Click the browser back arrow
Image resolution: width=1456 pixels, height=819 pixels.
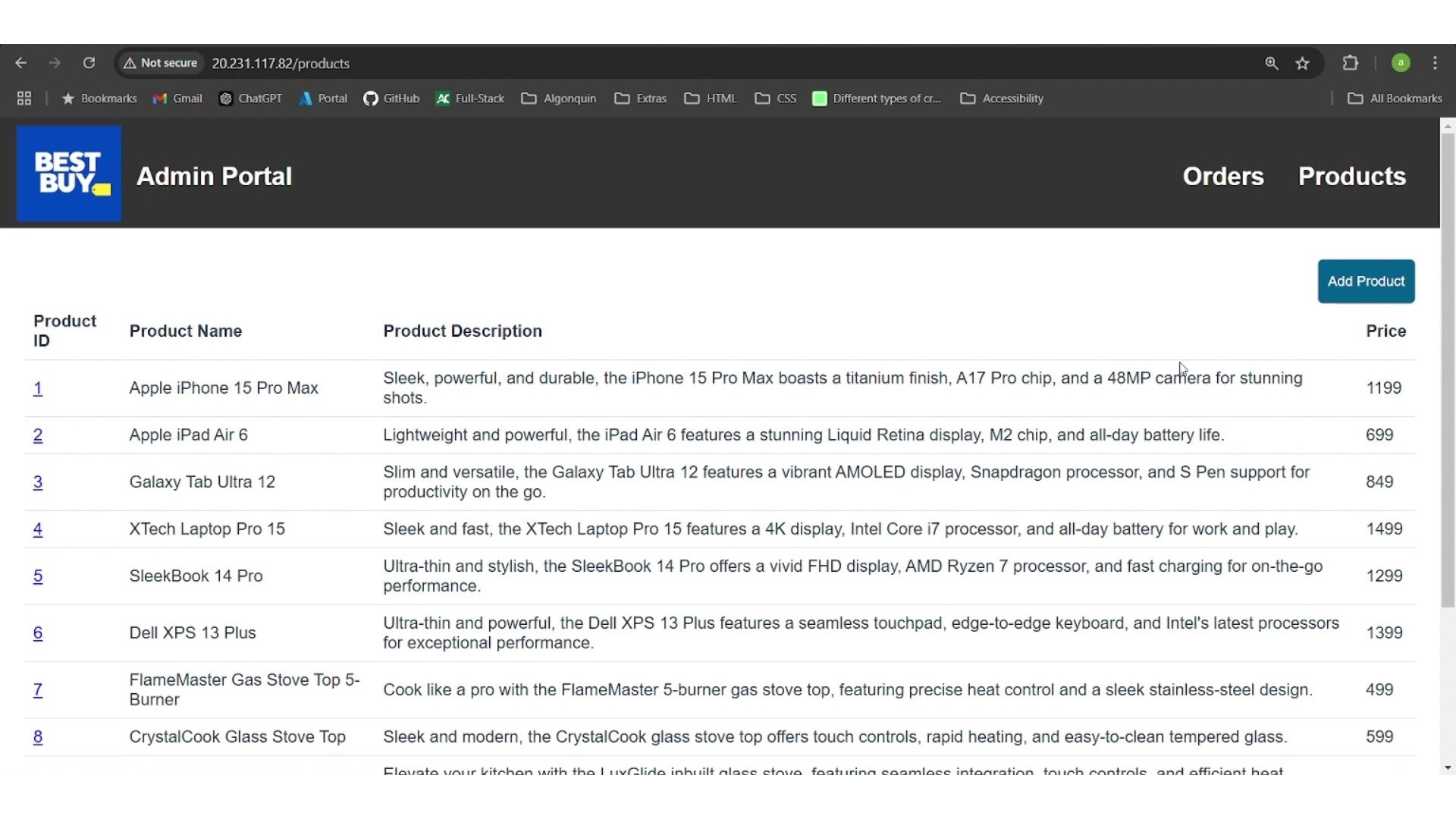pos(20,64)
